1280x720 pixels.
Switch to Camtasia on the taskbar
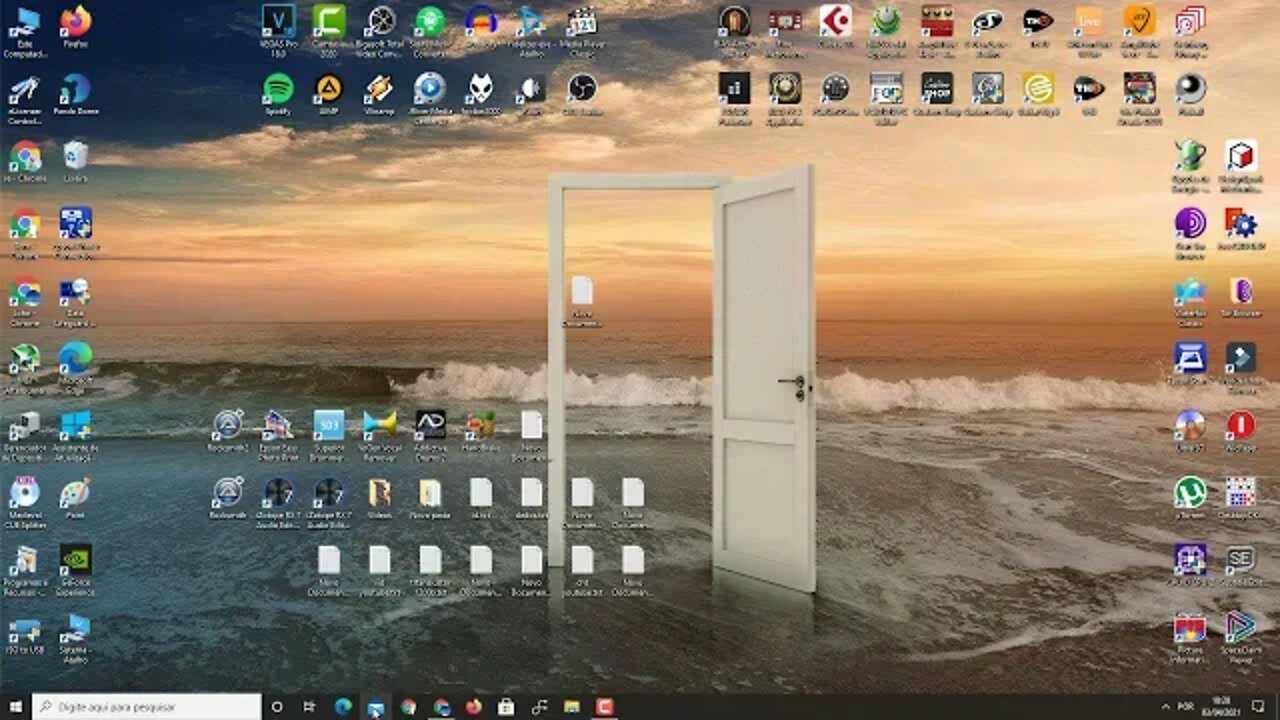pyautogui.click(x=604, y=707)
